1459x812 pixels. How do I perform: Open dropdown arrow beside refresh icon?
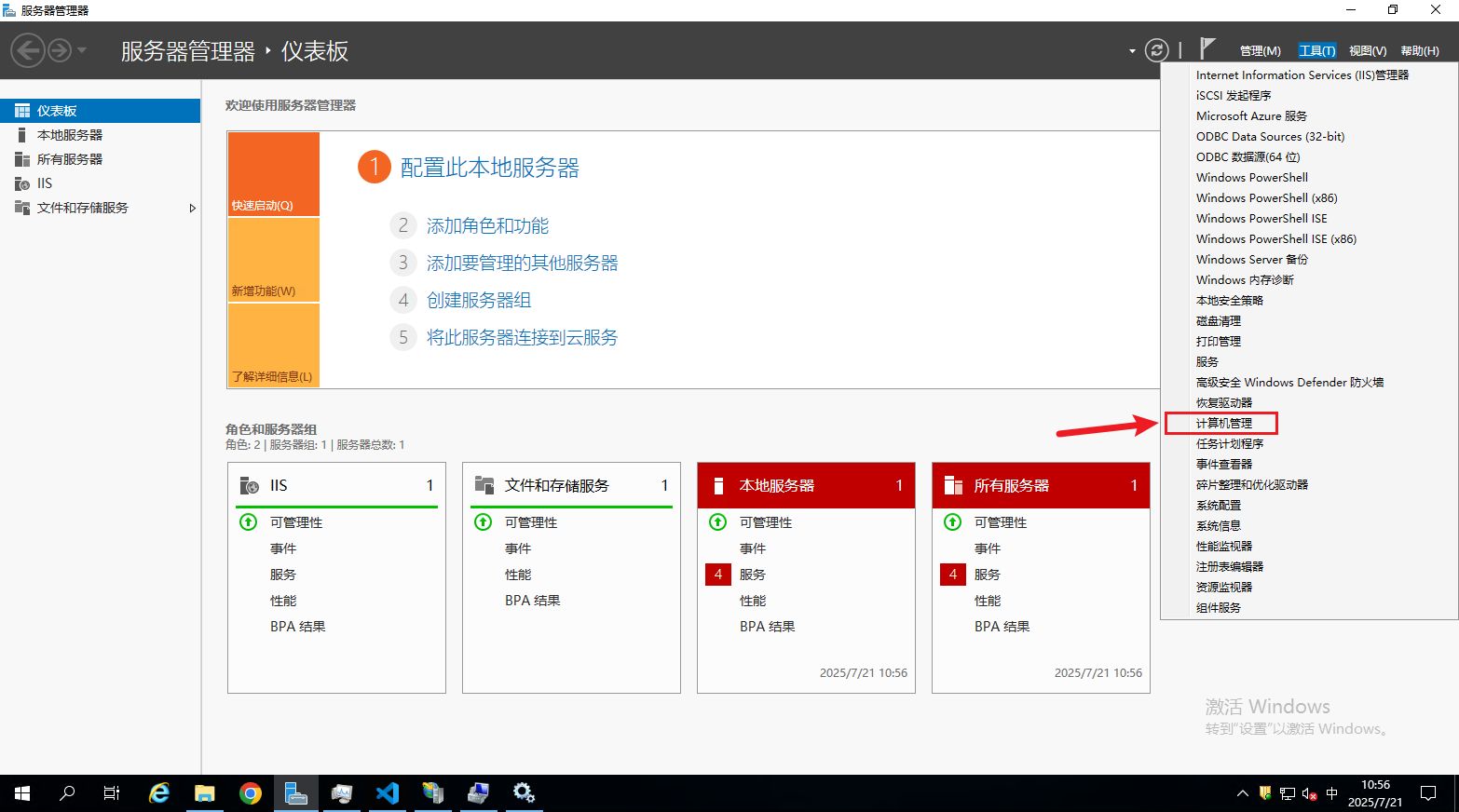[x=1132, y=51]
